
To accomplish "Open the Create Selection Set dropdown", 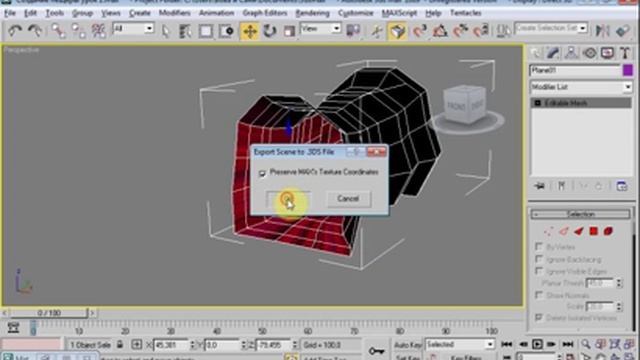I will [551, 28].
